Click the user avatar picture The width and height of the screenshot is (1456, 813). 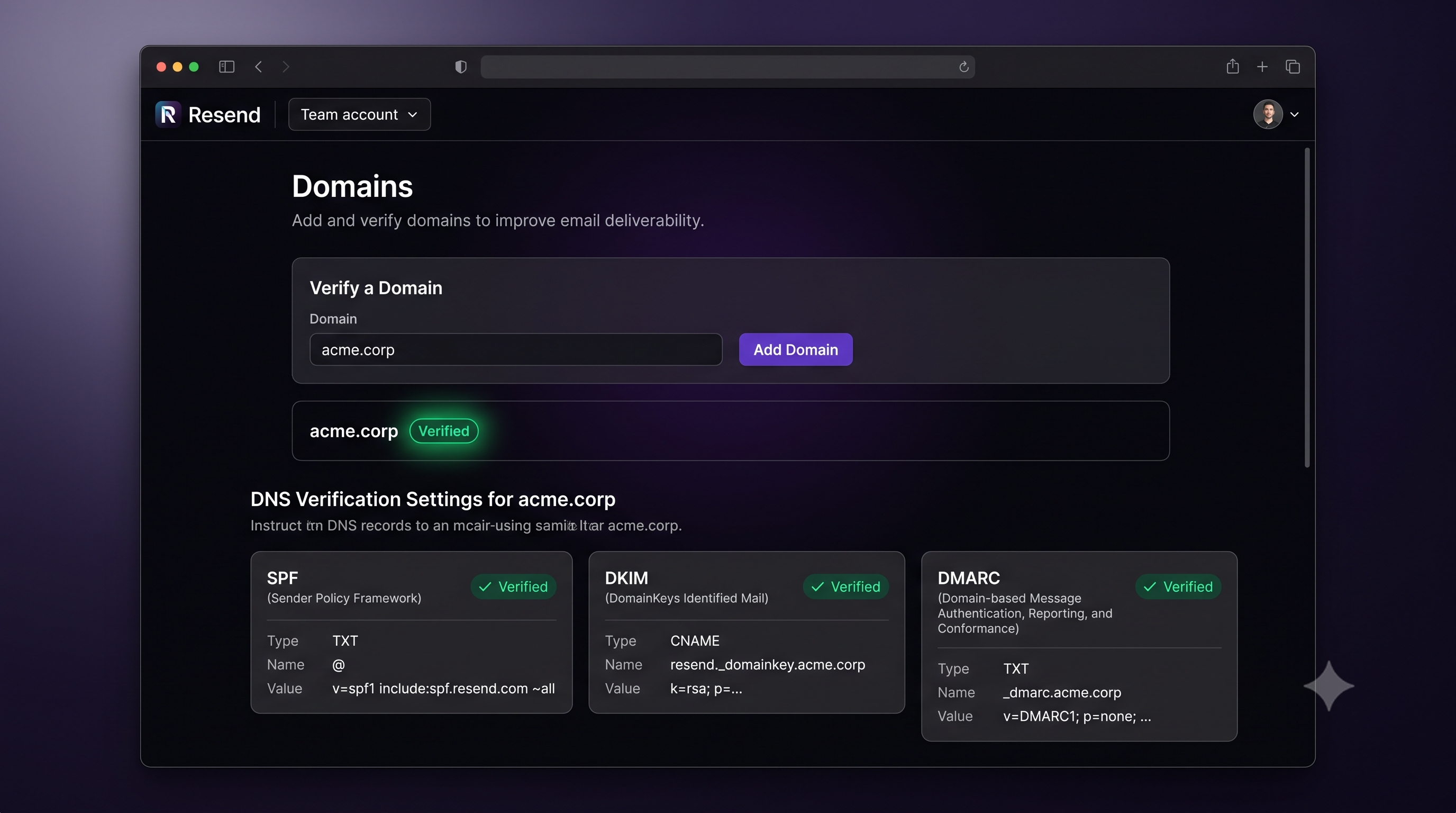[1268, 114]
